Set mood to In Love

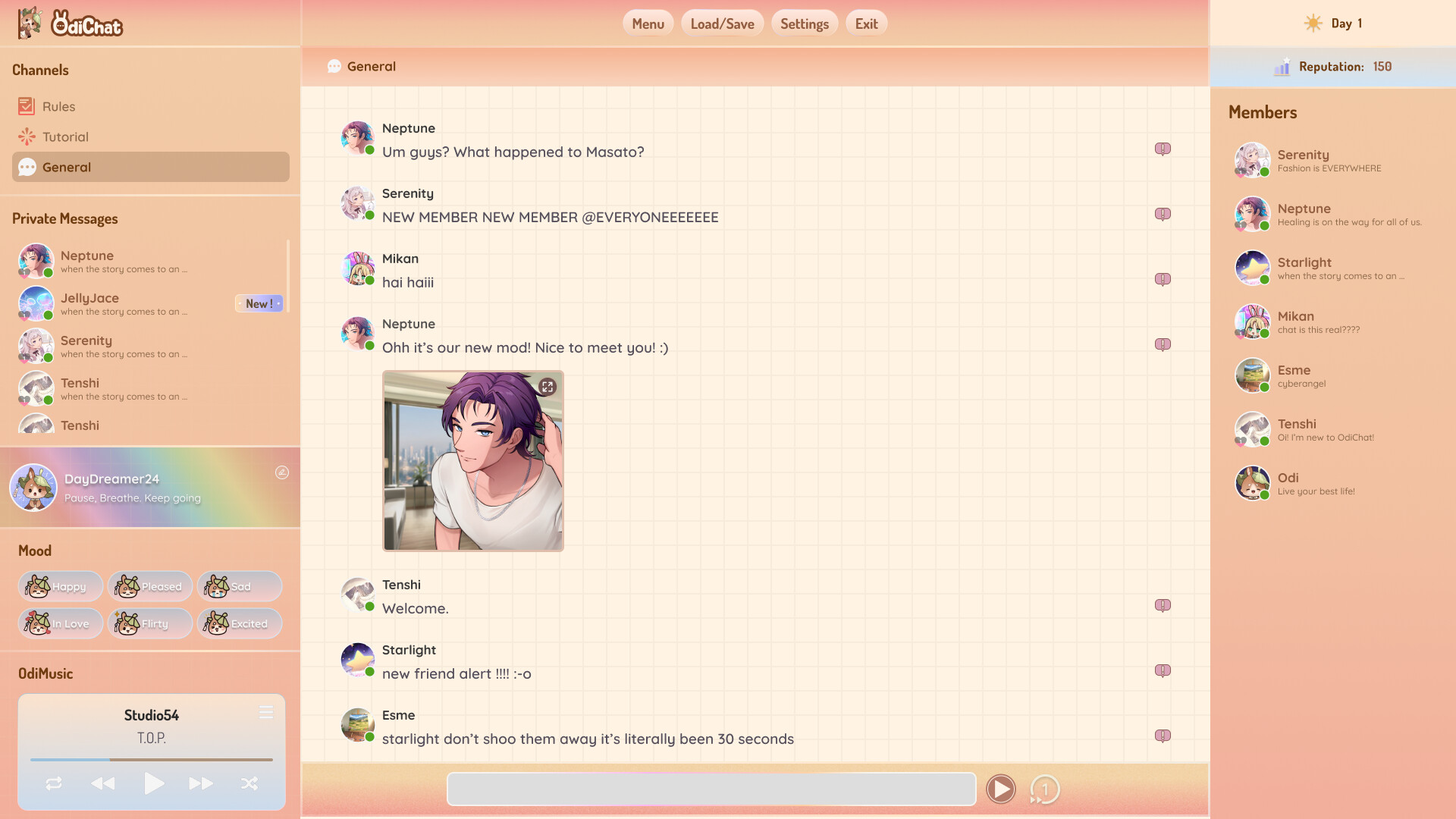point(61,623)
